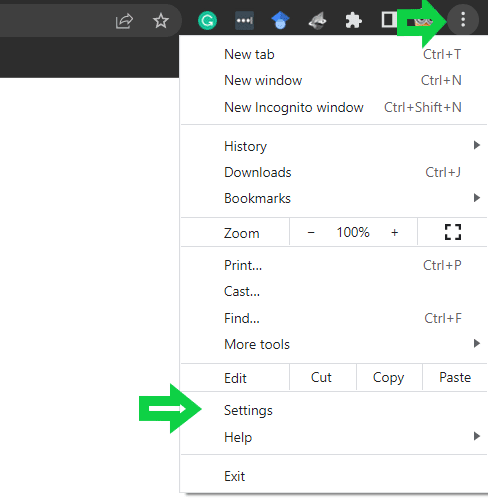The height and width of the screenshot is (502, 488).
Task: Toggle the side panel icon
Action: point(389,20)
